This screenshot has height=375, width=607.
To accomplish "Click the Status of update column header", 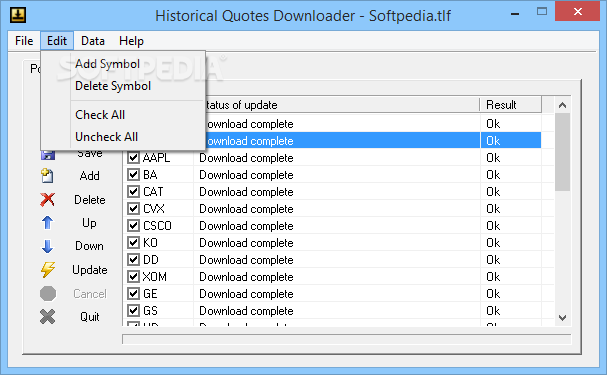I will pyautogui.click(x=342, y=105).
